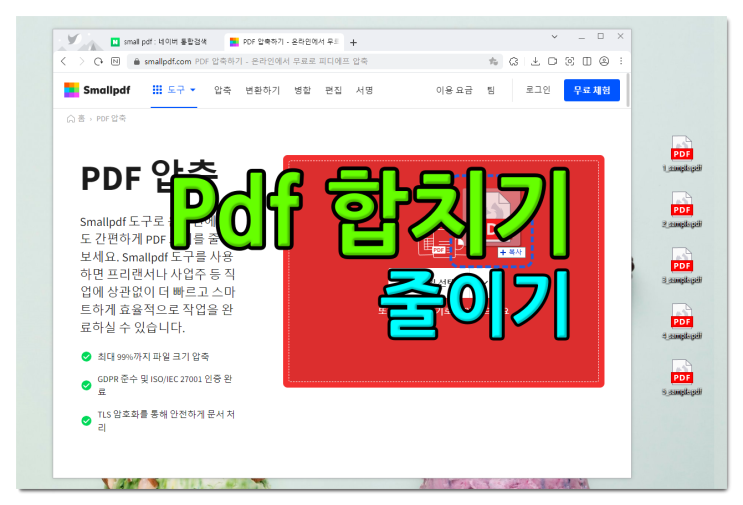Click the screen capture icon in toolbar
743x505 pixels.
pos(570,61)
